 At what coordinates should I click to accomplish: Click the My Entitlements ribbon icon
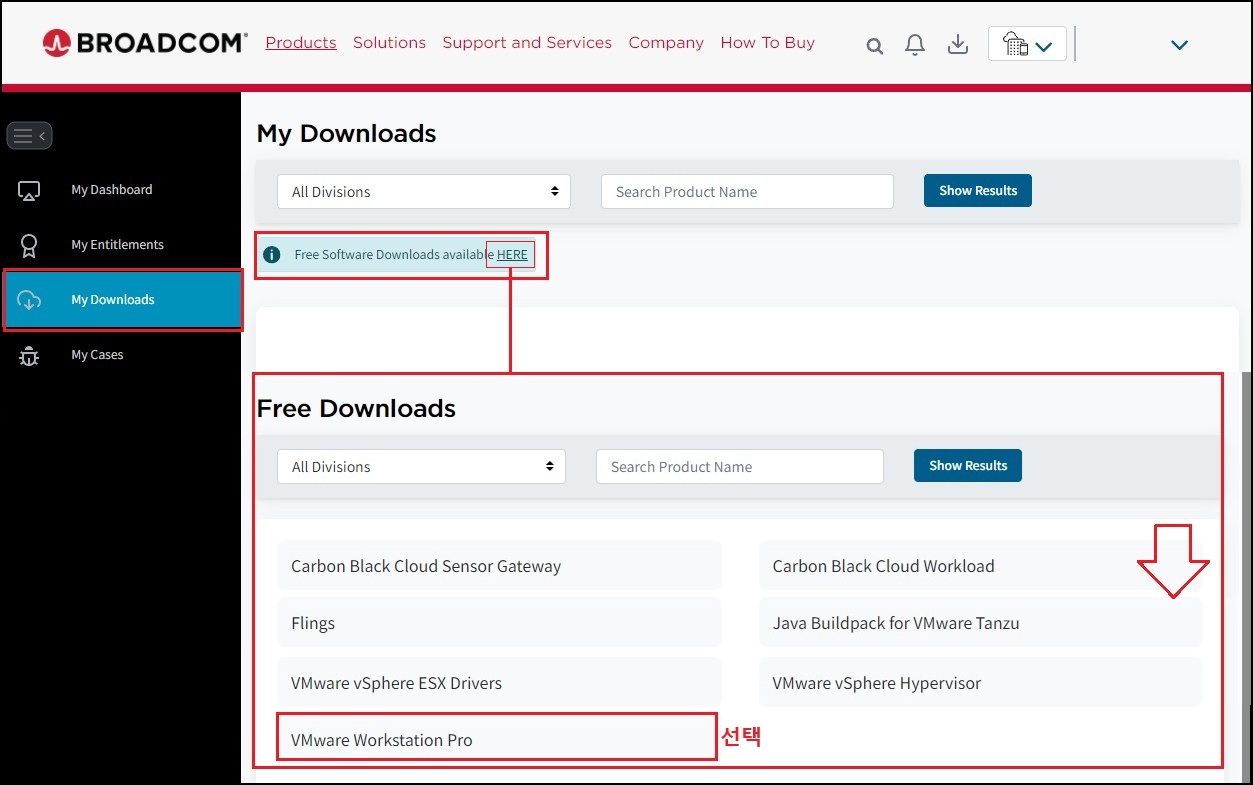[29, 245]
